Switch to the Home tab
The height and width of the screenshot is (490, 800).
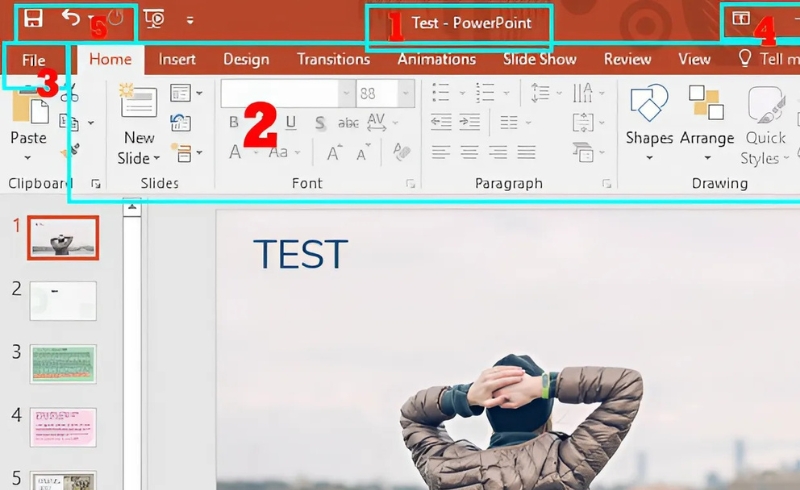pos(110,59)
